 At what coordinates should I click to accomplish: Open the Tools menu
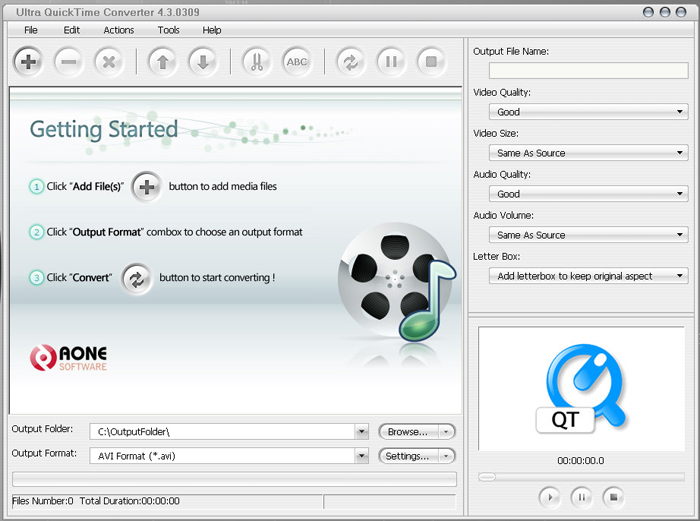(168, 30)
